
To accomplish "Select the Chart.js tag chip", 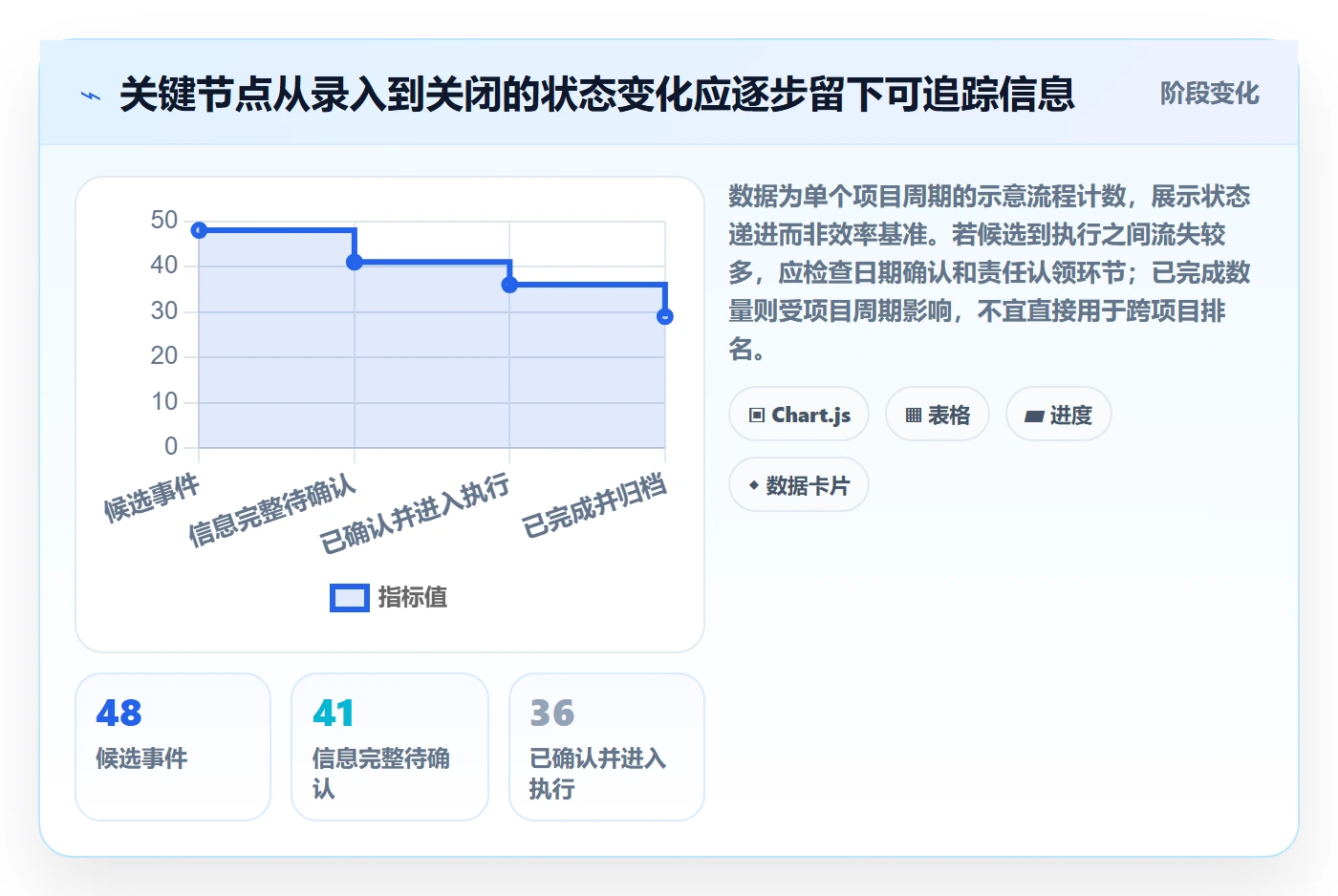I will (799, 415).
